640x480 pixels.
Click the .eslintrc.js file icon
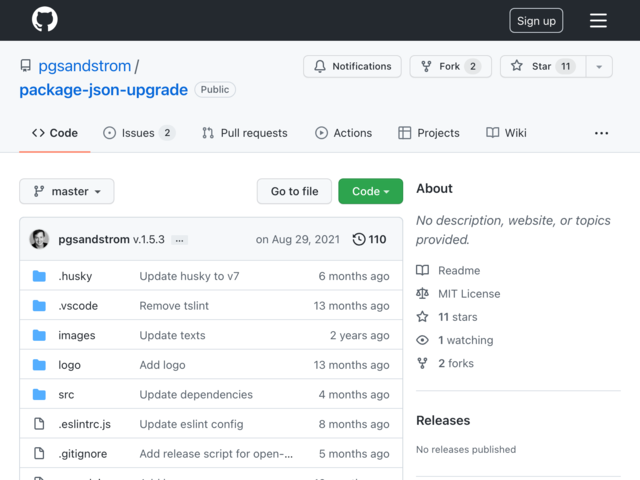click(x=39, y=424)
